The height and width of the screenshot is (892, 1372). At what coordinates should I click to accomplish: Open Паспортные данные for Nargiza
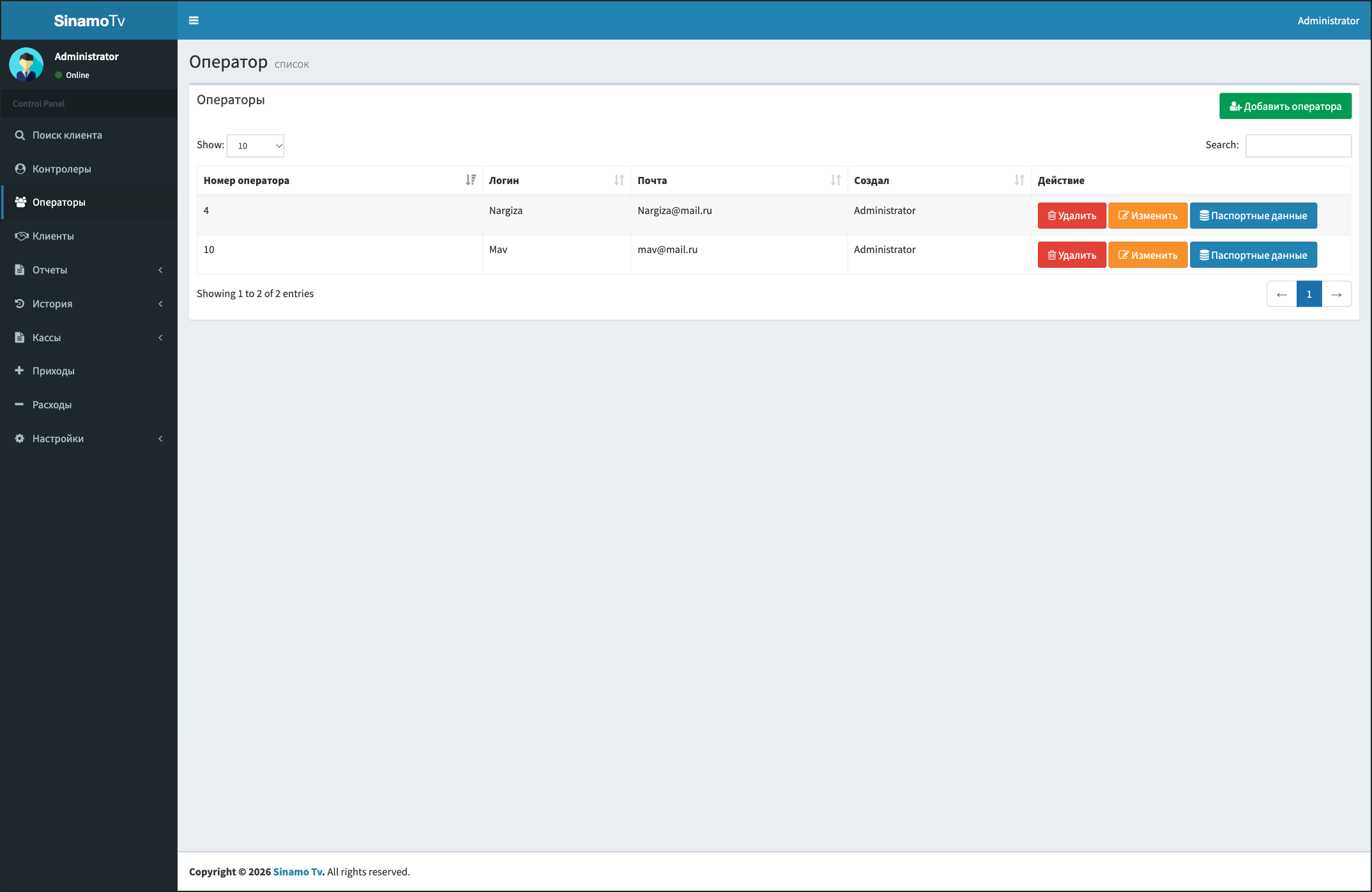pos(1253,215)
